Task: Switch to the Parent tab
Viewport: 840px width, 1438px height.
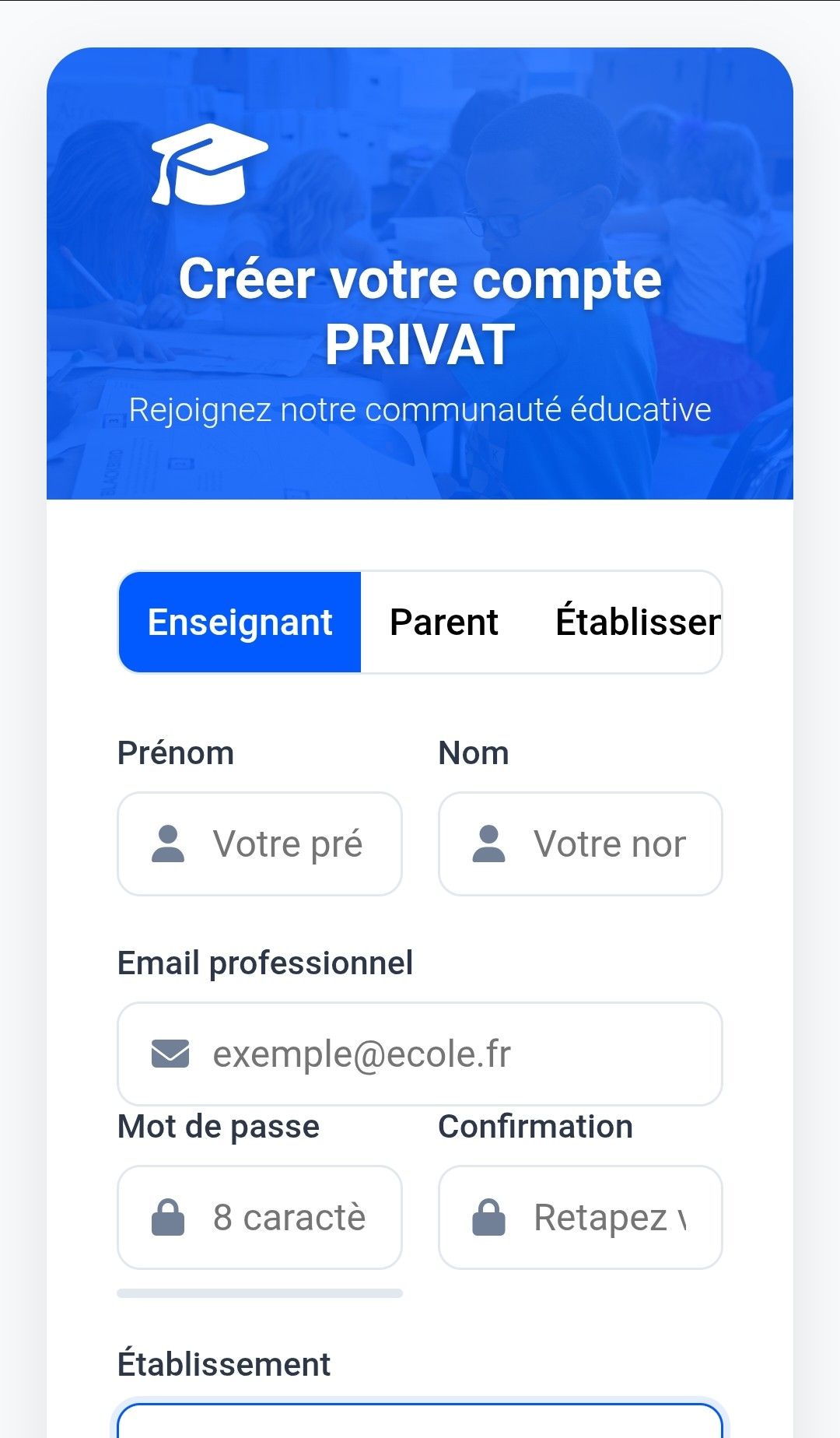Action: tap(444, 623)
